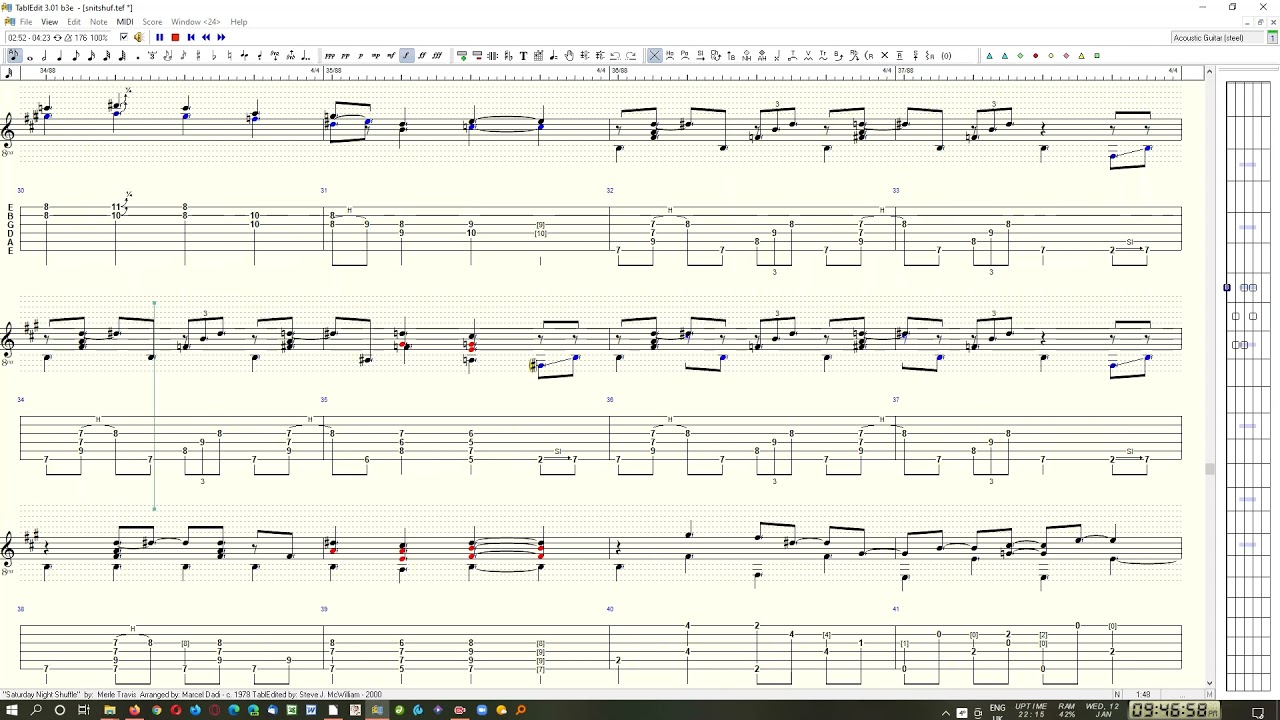Screen dimensions: 1280x720
Task: Click the ghost note (0) icon
Action: (x=946, y=56)
